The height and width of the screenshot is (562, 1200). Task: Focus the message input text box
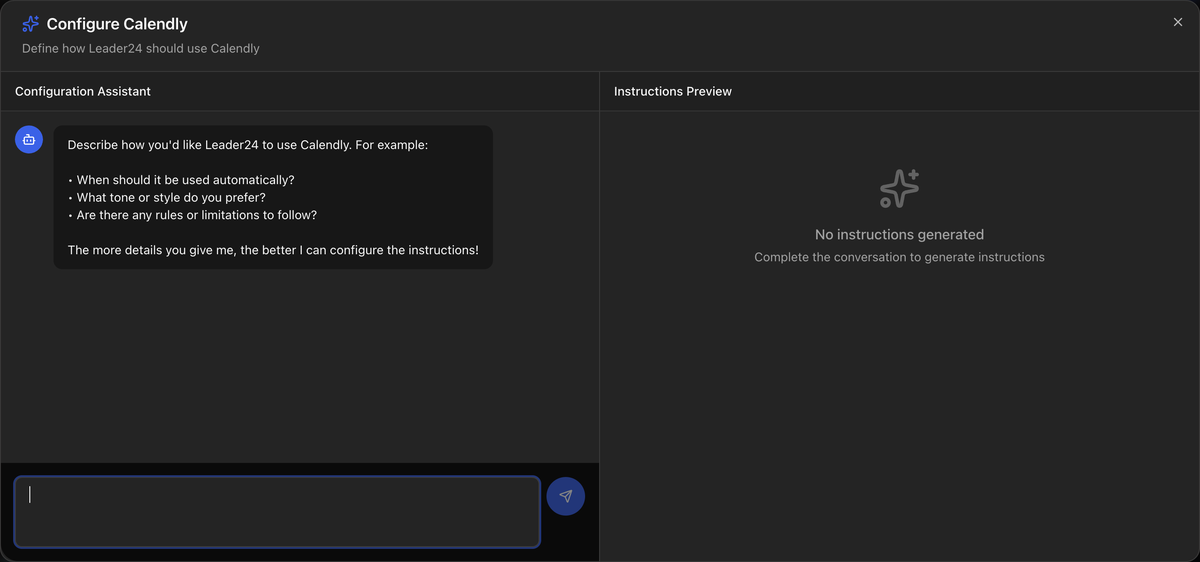coord(277,512)
